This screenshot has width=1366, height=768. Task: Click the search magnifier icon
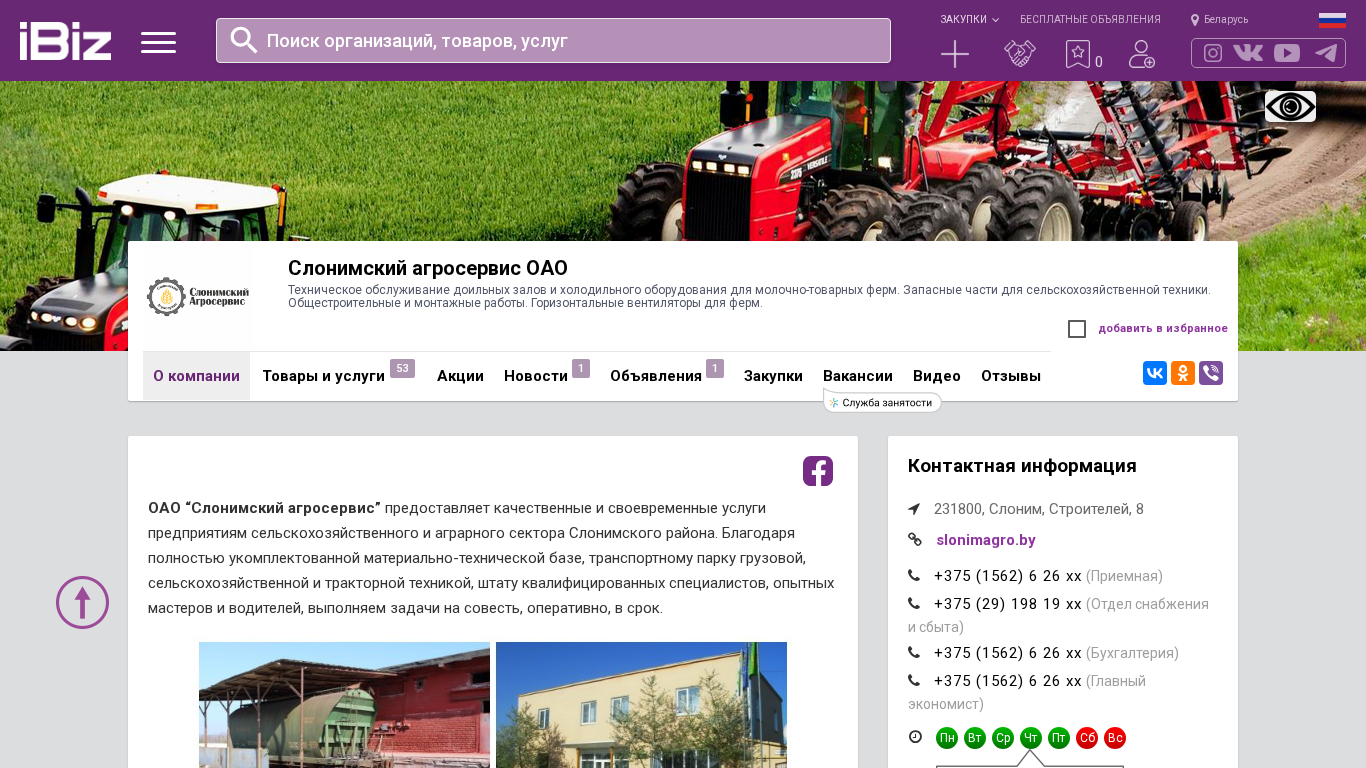[x=244, y=40]
